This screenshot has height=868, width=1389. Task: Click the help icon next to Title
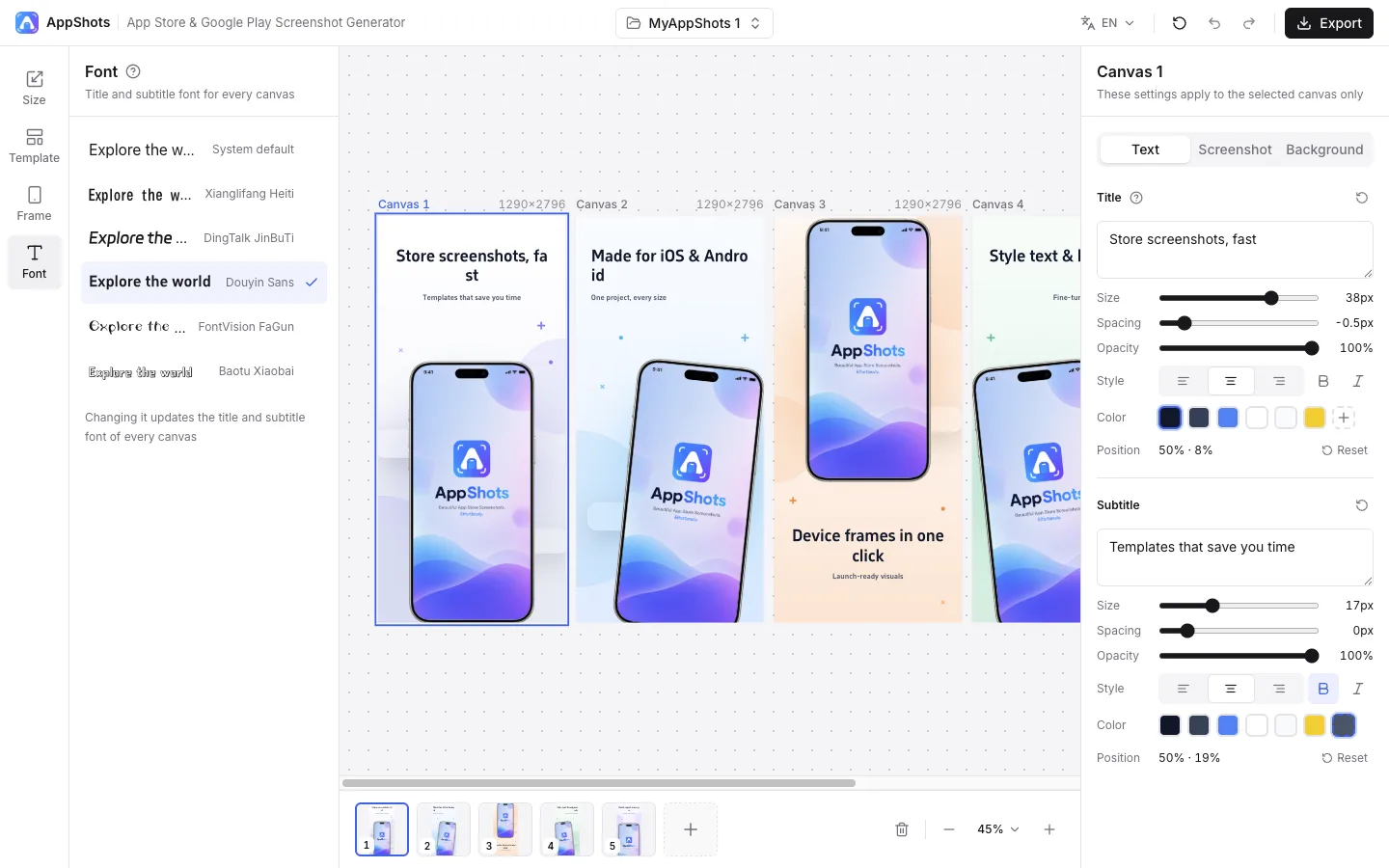[1136, 198]
